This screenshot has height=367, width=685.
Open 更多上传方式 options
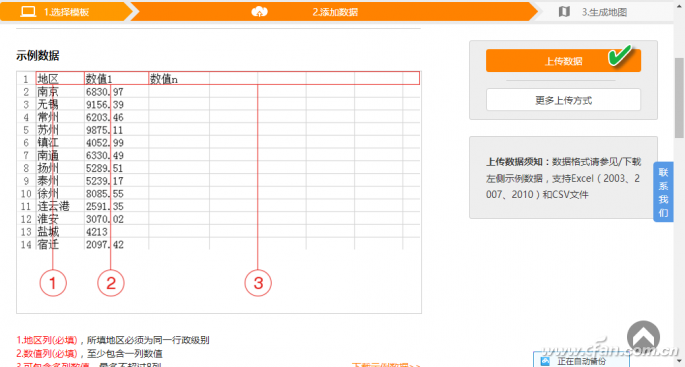(563, 100)
